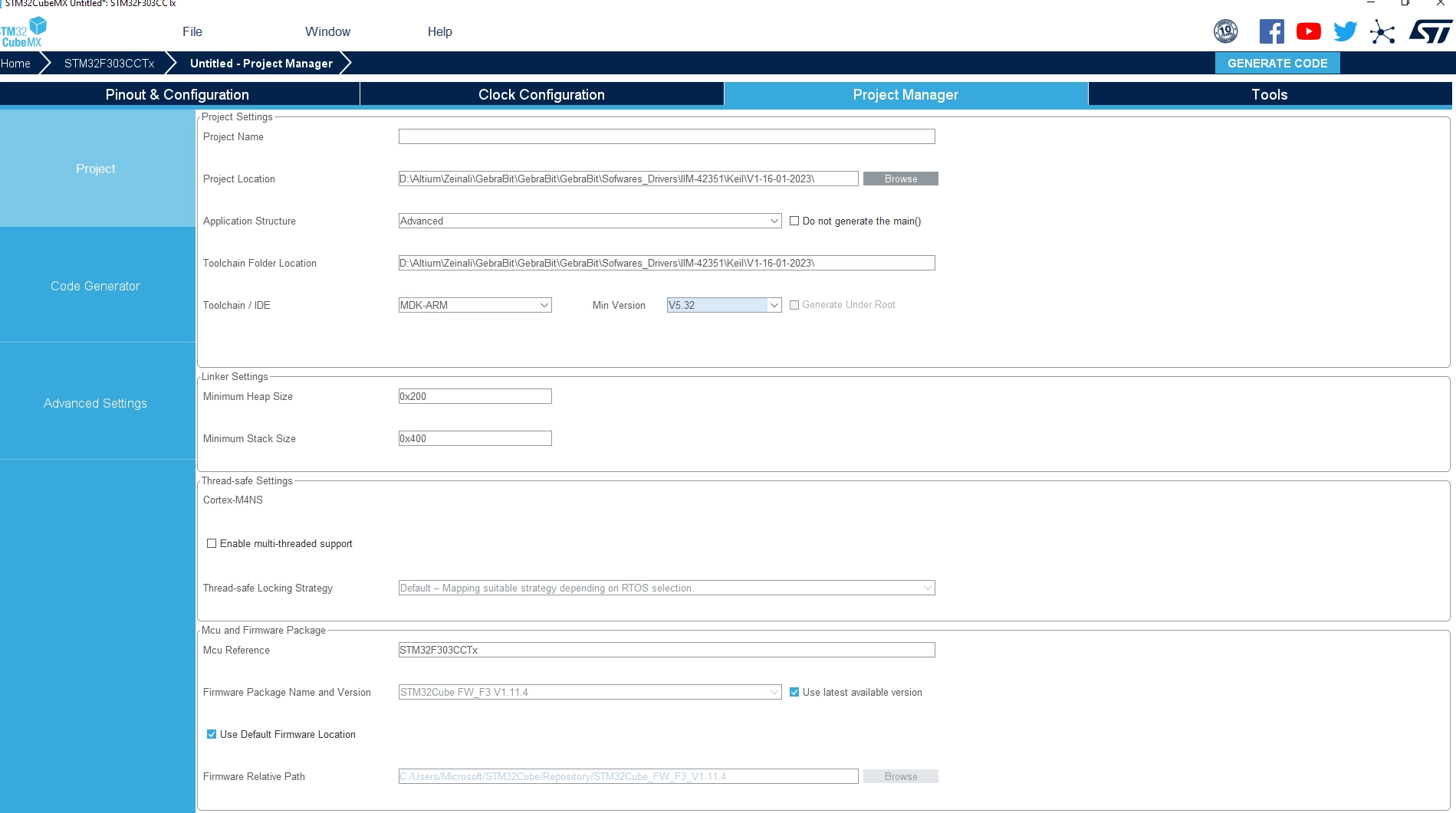Click the Toolchain Folder Location field
Viewport: 1456px width, 813px height.
click(667, 263)
